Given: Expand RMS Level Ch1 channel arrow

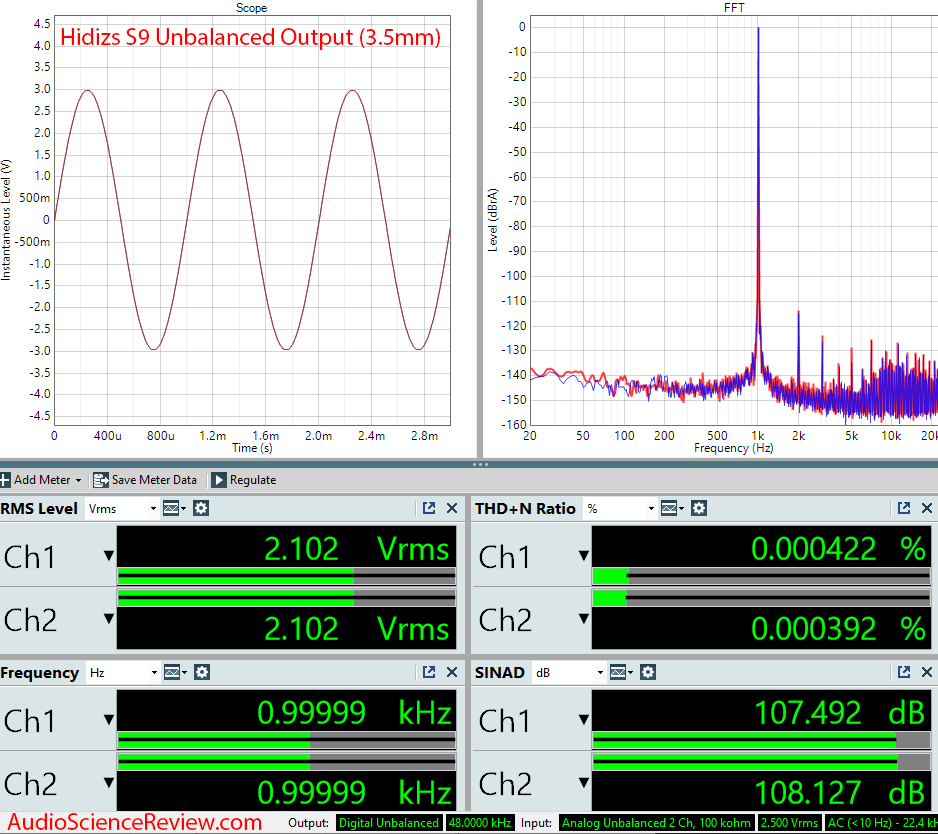Looking at the screenshot, I should (109, 556).
